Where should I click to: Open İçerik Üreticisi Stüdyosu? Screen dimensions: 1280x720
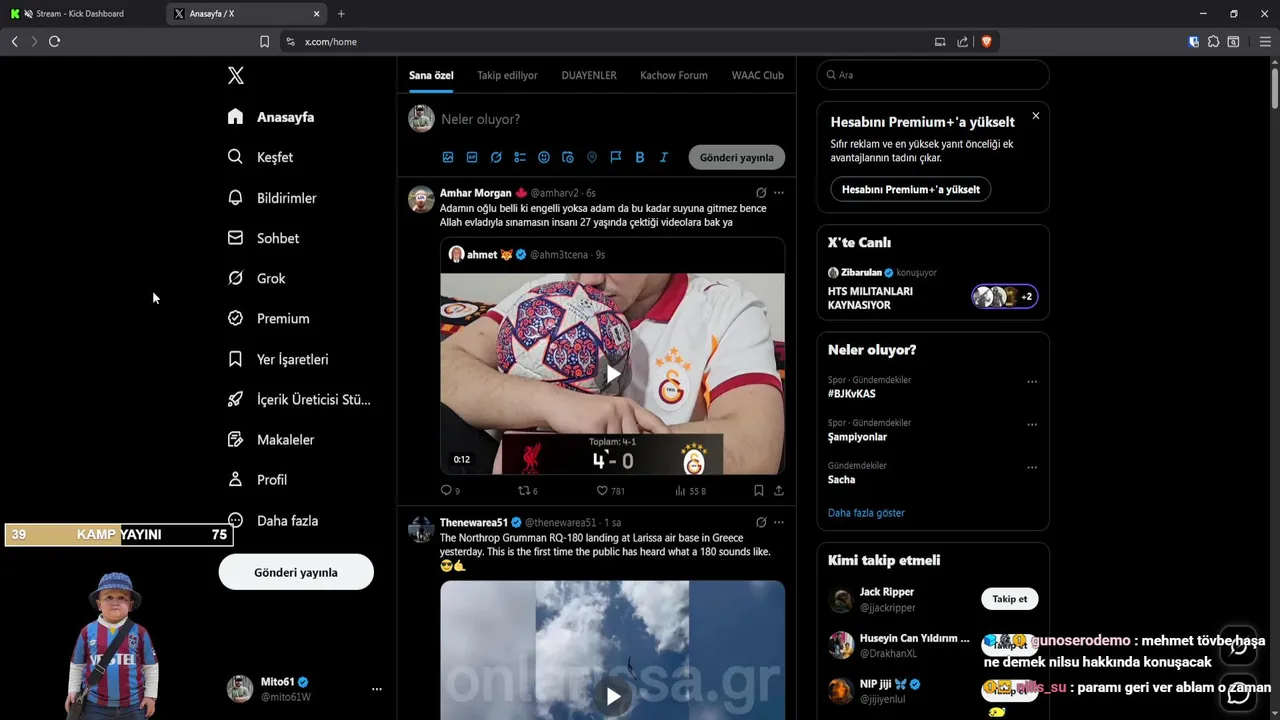[299, 399]
